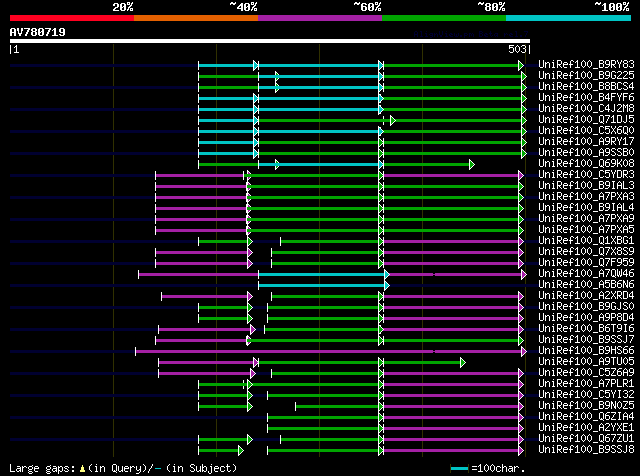
Task: Select subject label UniRef100_A9P8D4
Action: click(586, 318)
